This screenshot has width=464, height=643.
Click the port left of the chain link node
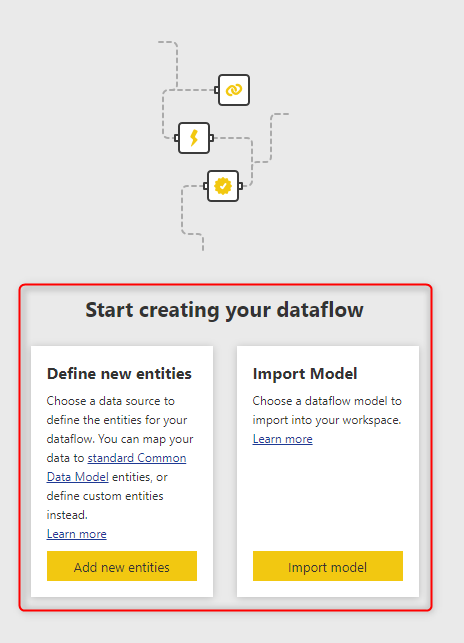(x=216, y=90)
